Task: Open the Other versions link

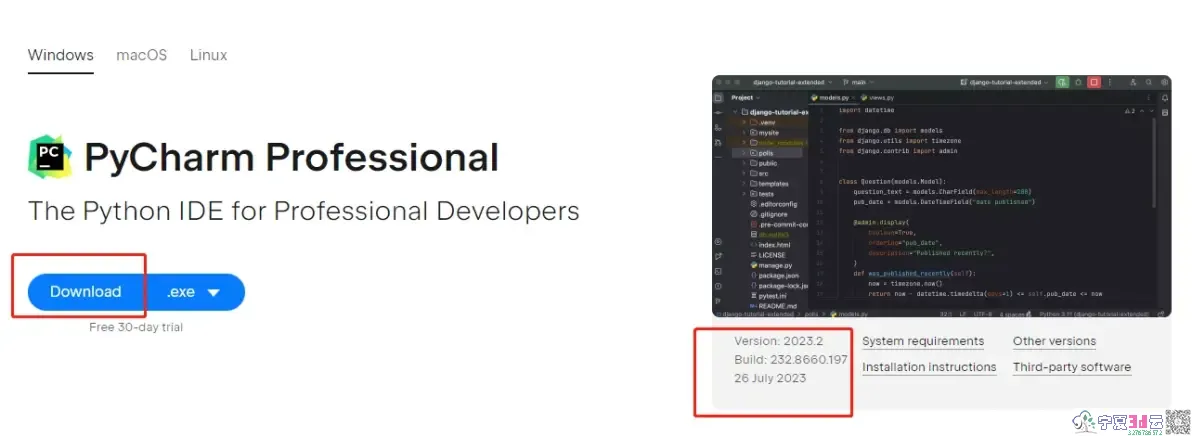Action: [x=1054, y=341]
